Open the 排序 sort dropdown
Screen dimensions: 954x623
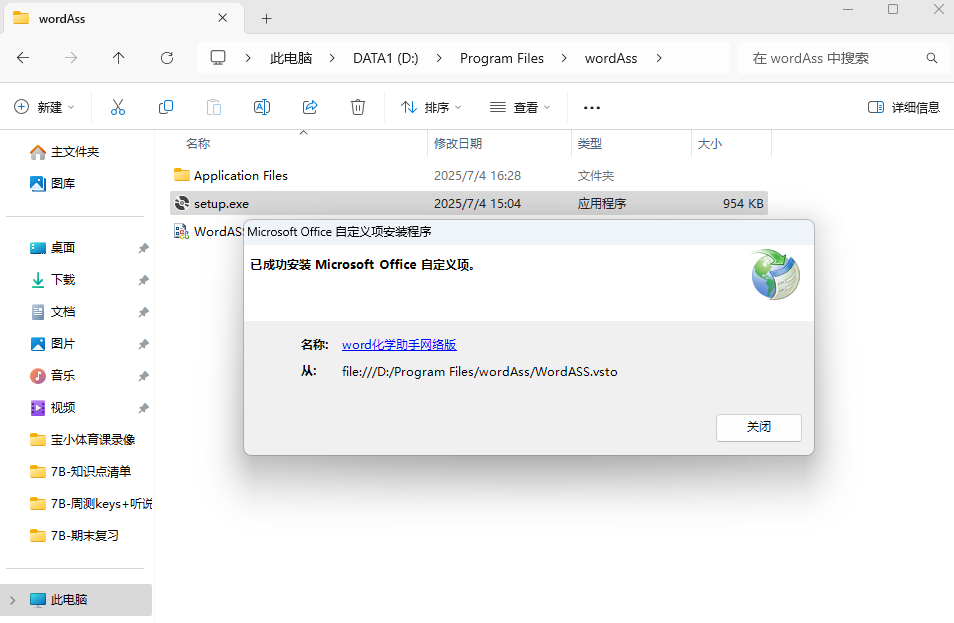click(431, 107)
